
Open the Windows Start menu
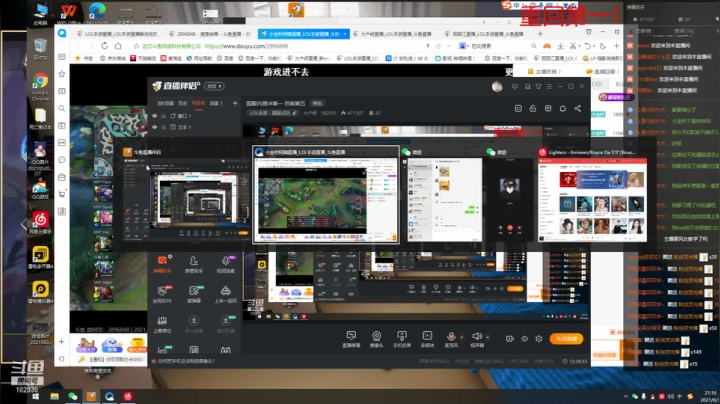tap(36, 396)
